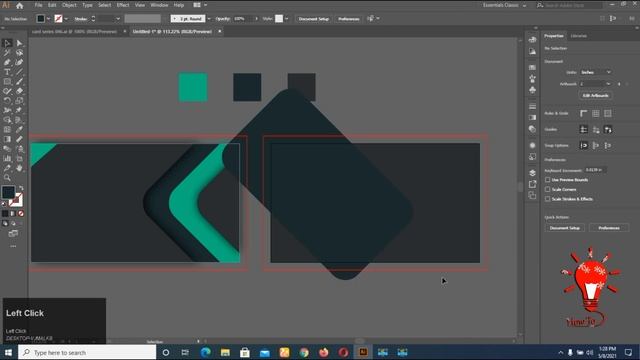The height and width of the screenshot is (360, 640).
Task: Click the Change Screen Mode icon
Action: pos(13,233)
